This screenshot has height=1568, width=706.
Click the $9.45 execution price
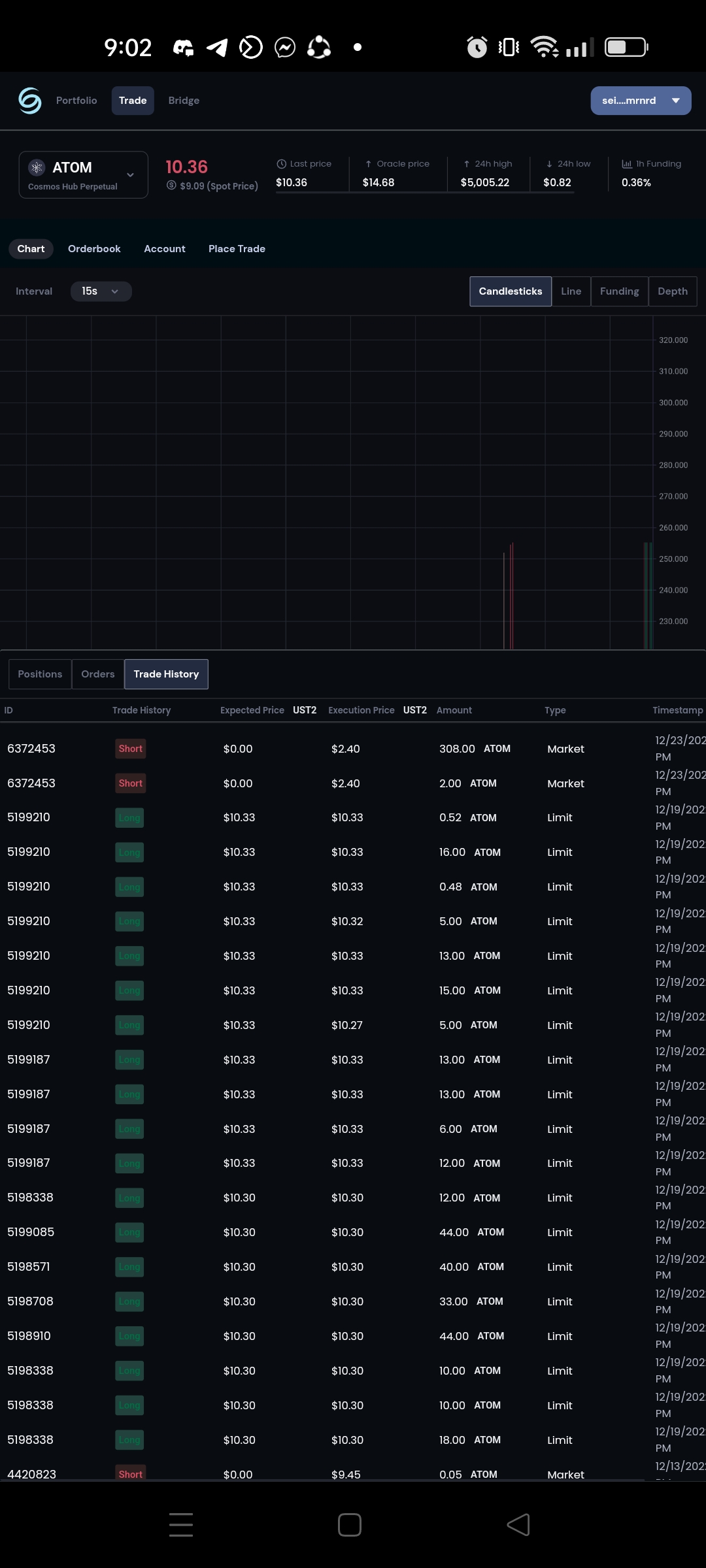coord(346,1475)
